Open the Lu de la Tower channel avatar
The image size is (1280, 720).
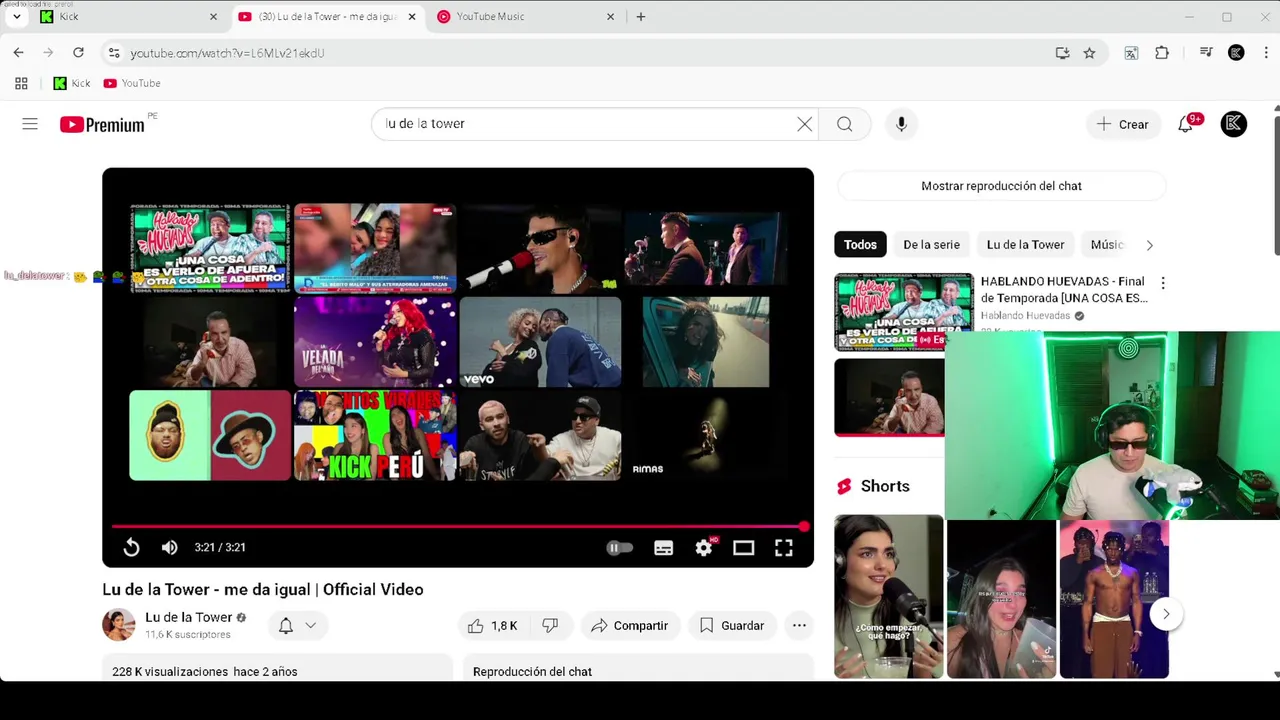[x=118, y=625]
